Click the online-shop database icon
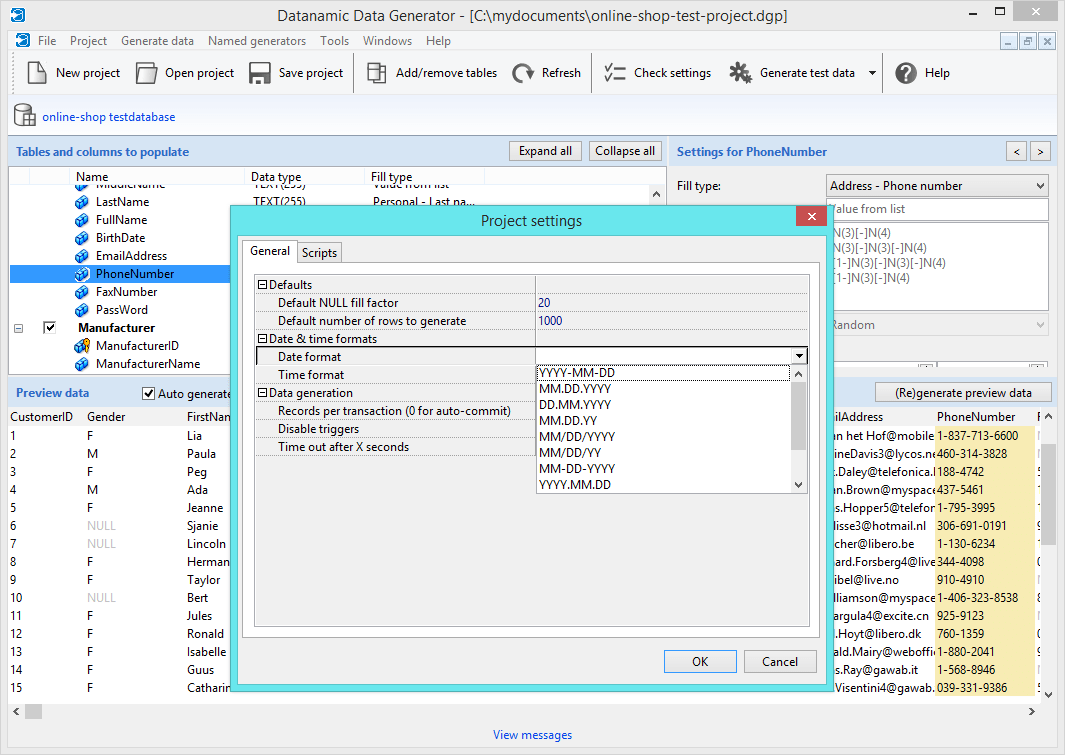The width and height of the screenshot is (1065, 755). click(x=25, y=115)
